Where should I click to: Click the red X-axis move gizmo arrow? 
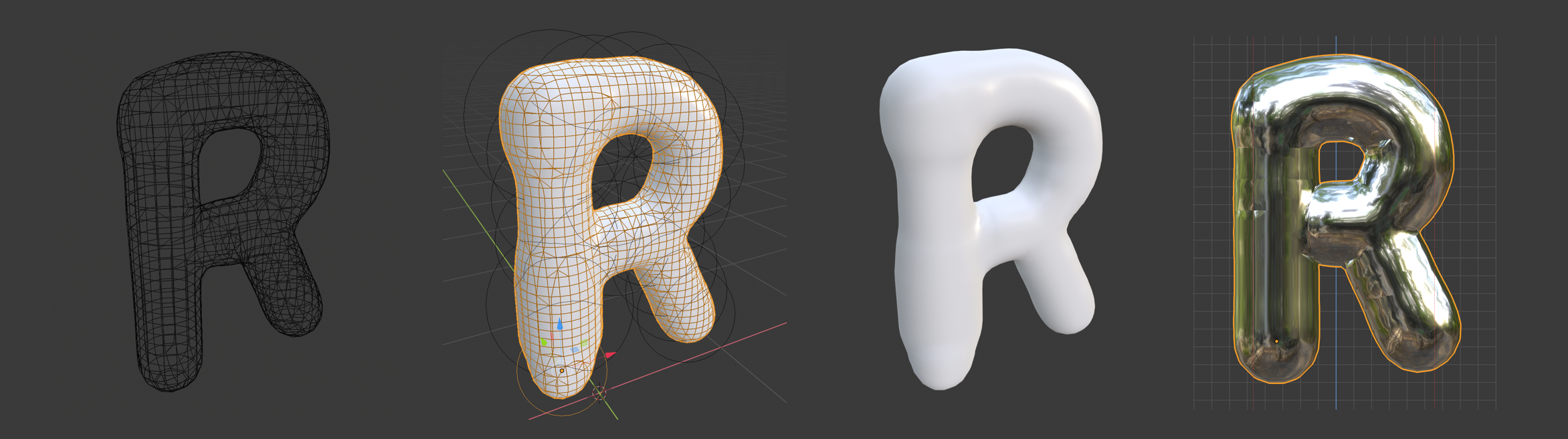pyautogui.click(x=611, y=355)
